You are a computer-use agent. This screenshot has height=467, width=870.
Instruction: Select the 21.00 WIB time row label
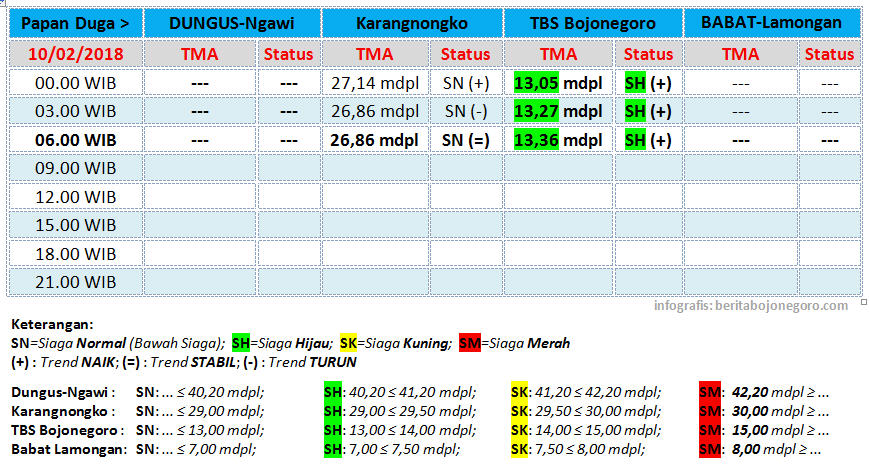point(75,281)
